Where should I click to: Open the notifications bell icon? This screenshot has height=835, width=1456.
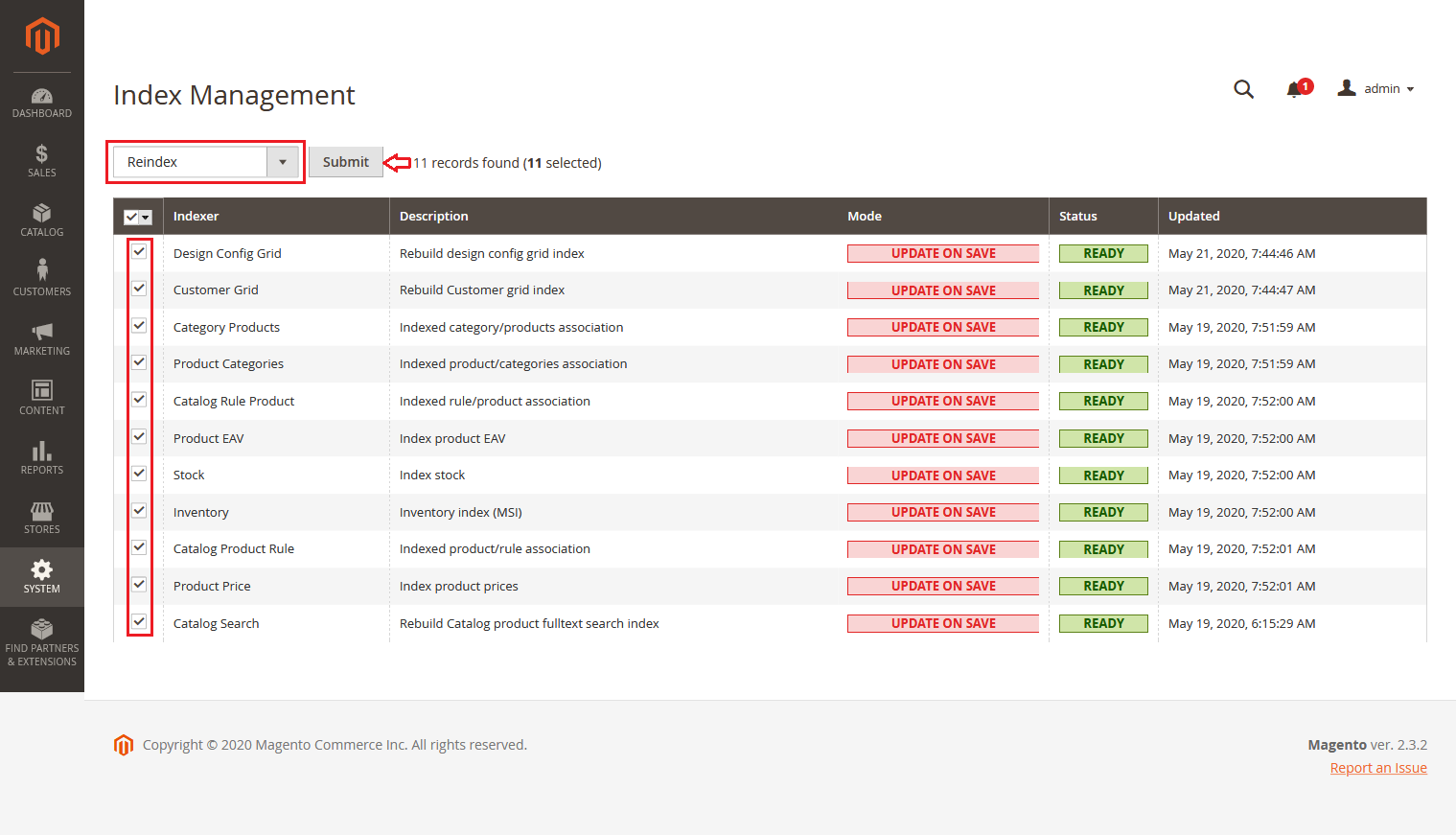click(x=1295, y=89)
